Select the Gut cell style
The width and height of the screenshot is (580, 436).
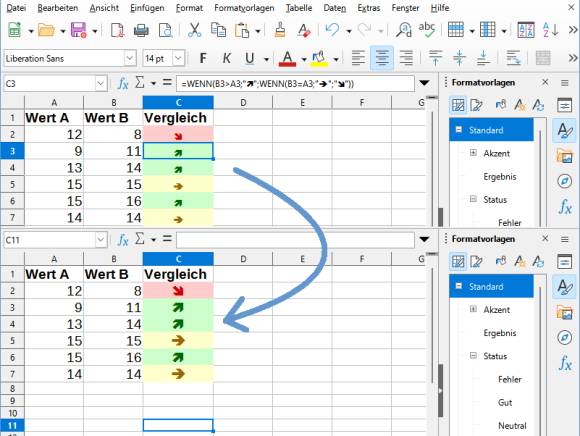click(x=505, y=402)
